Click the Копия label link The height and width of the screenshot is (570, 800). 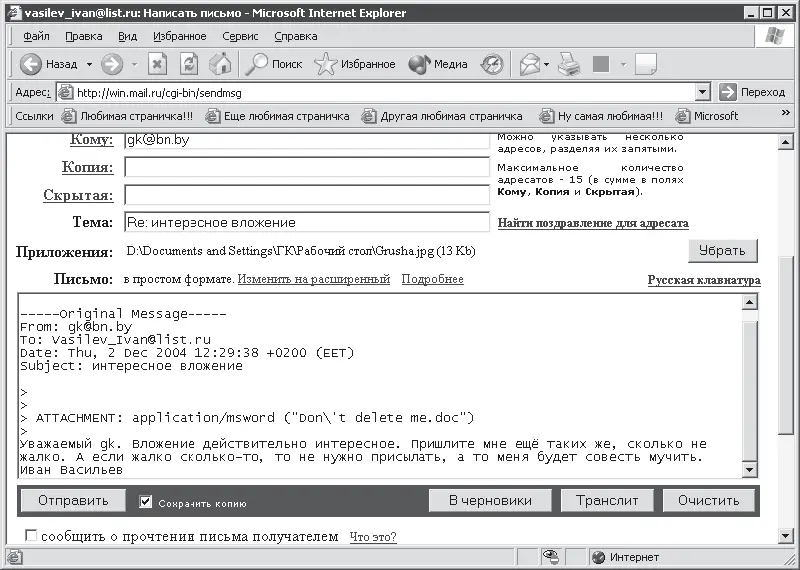pyautogui.click(x=87, y=167)
